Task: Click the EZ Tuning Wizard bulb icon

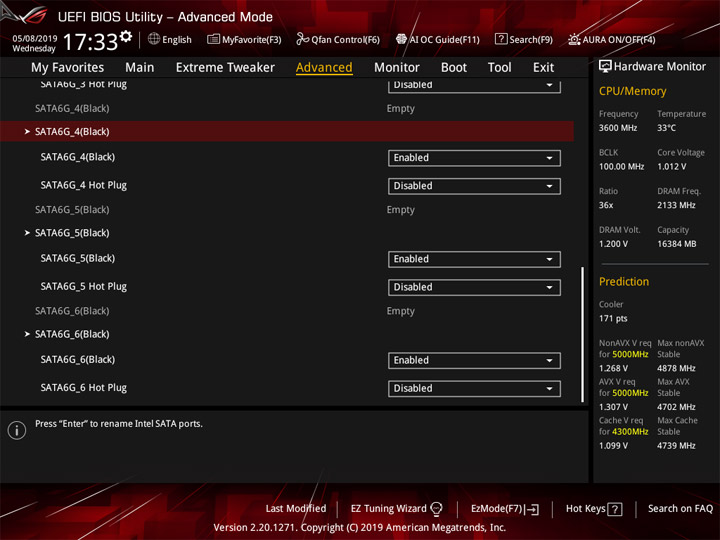Action: tap(436, 509)
